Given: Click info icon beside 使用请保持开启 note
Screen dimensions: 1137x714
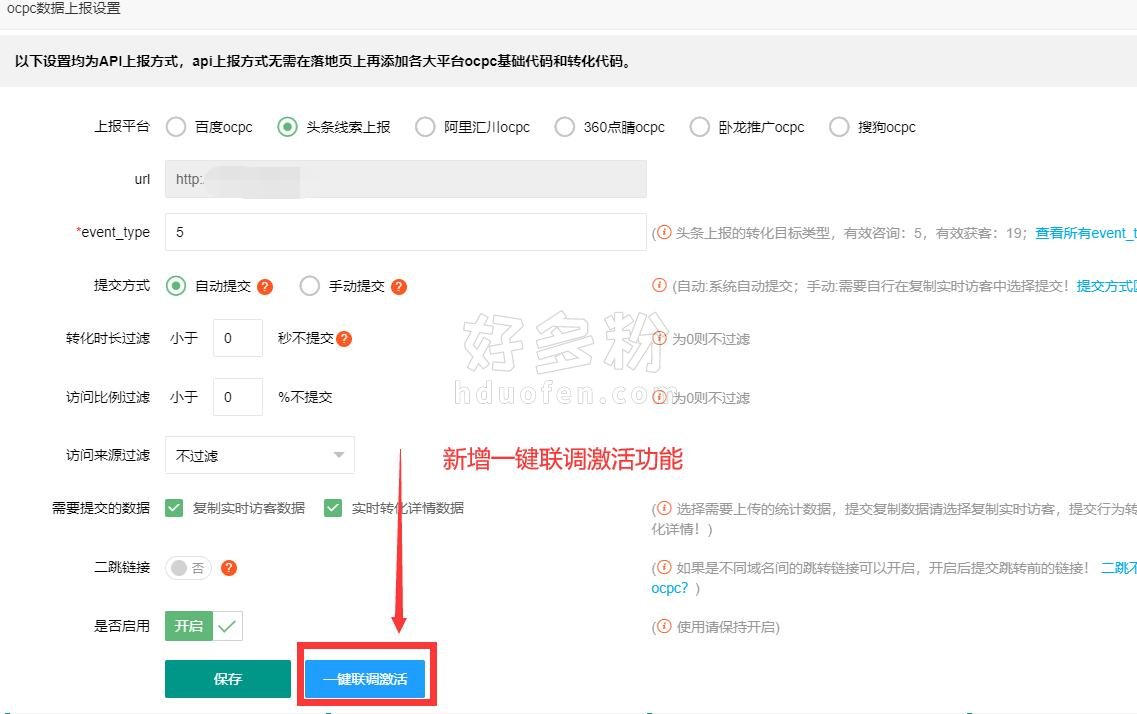Looking at the screenshot, I should click(x=662, y=627).
